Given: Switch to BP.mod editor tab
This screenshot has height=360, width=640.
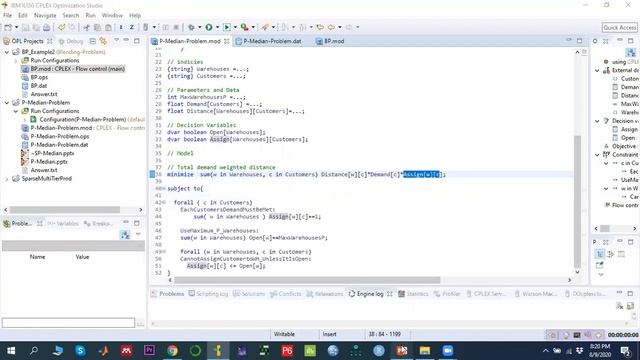Looking at the screenshot, I should pyautogui.click(x=331, y=41).
